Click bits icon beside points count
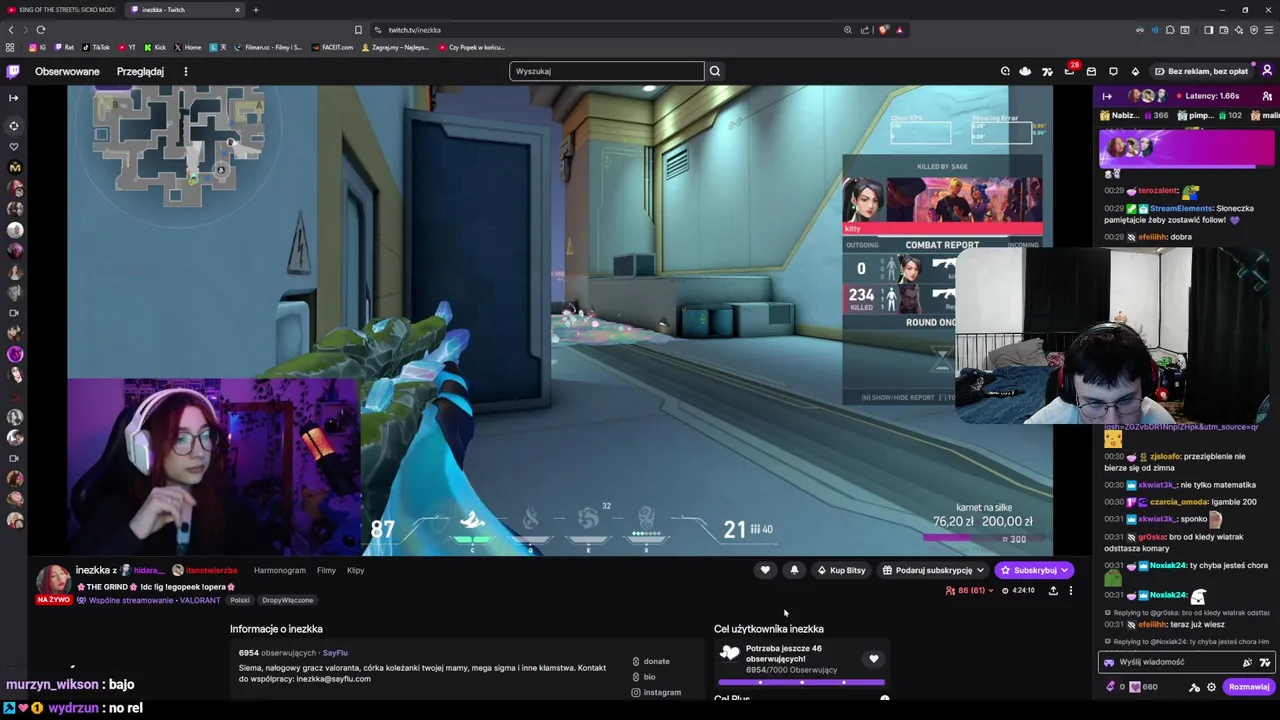 [1109, 687]
